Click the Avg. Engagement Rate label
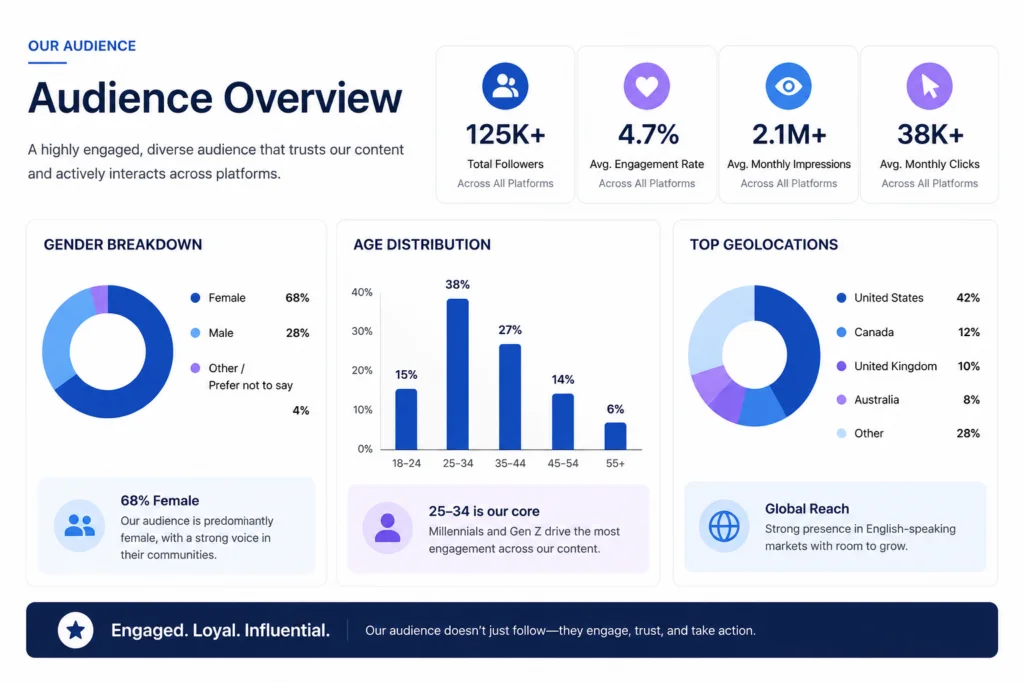The image size is (1024, 683). click(x=647, y=165)
